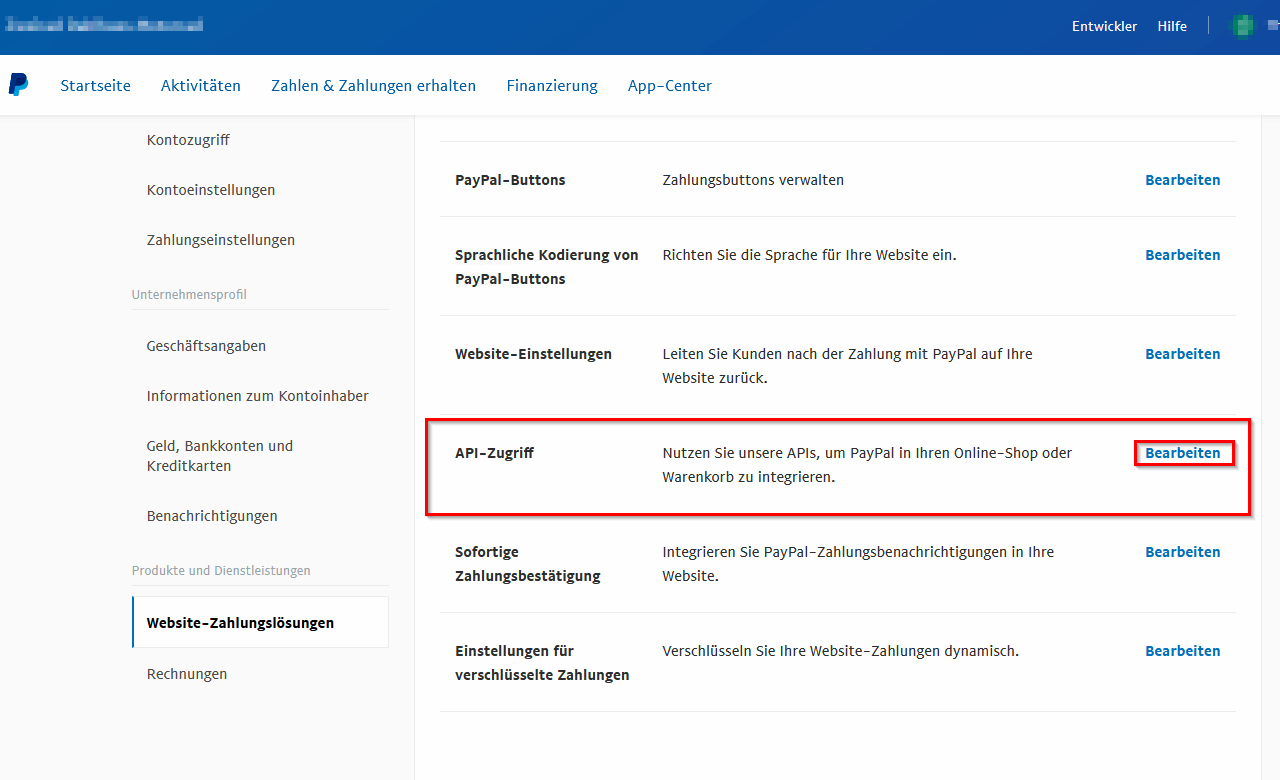The height and width of the screenshot is (780, 1280).
Task: Edit Website-Einstellungen via Bearbeiten
Action: tap(1183, 354)
